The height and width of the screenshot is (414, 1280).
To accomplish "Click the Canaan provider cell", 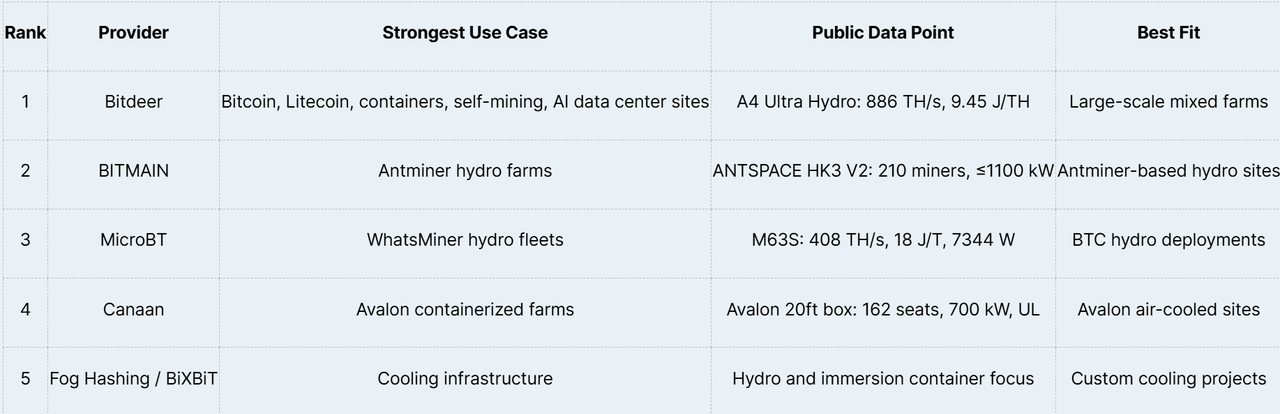I will point(133,310).
